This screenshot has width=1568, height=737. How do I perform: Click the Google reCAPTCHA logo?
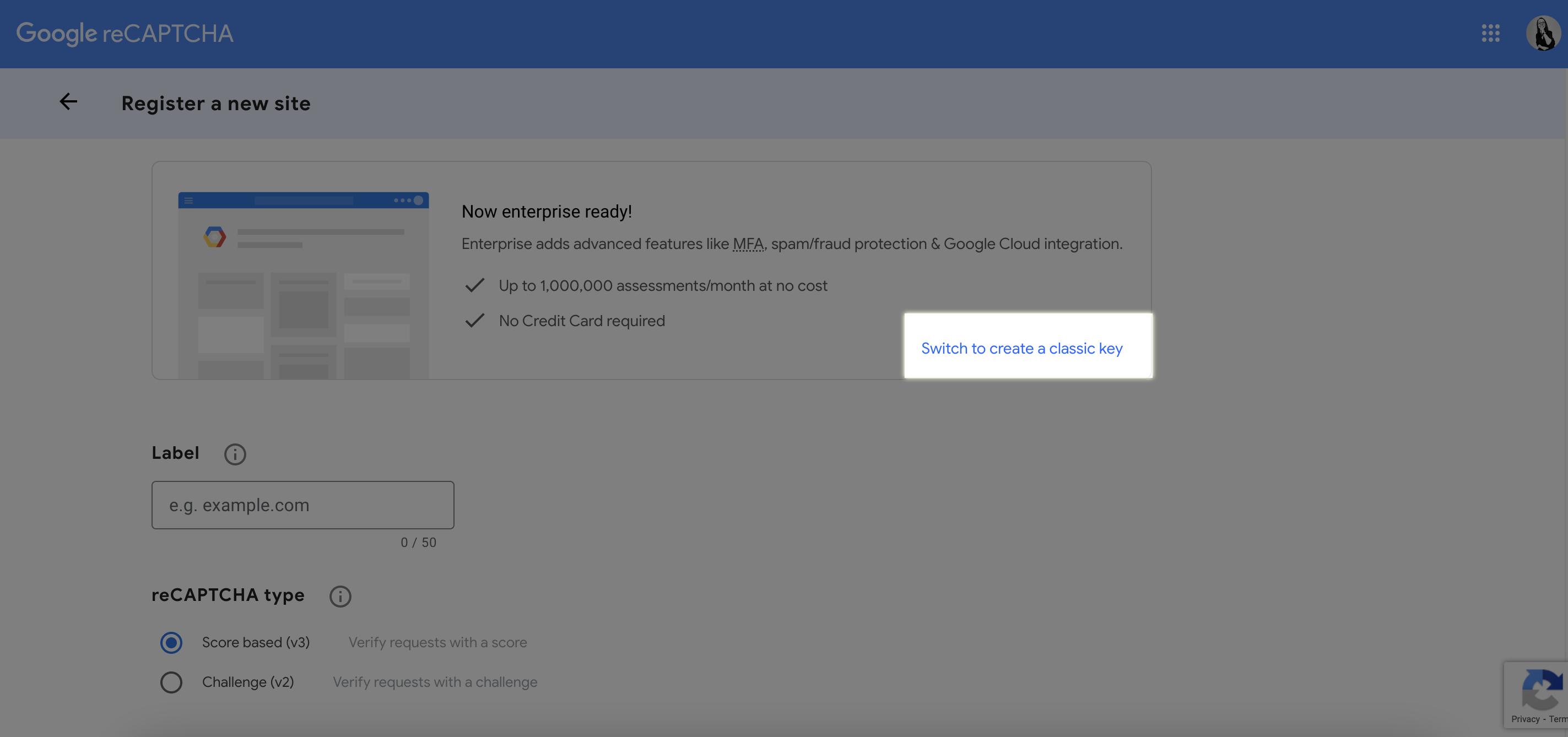125,34
